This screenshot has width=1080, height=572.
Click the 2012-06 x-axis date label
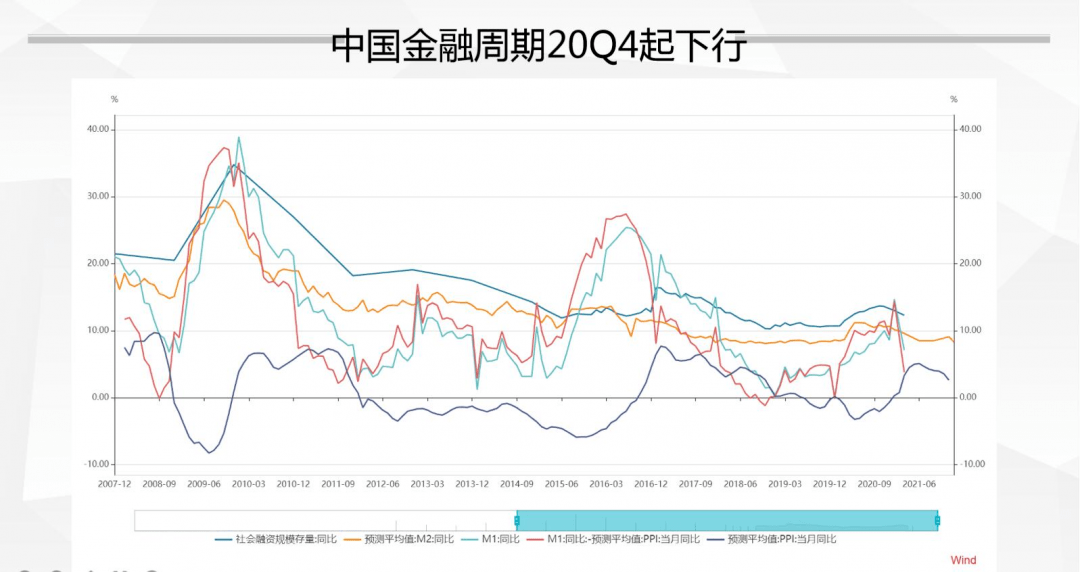[383, 484]
